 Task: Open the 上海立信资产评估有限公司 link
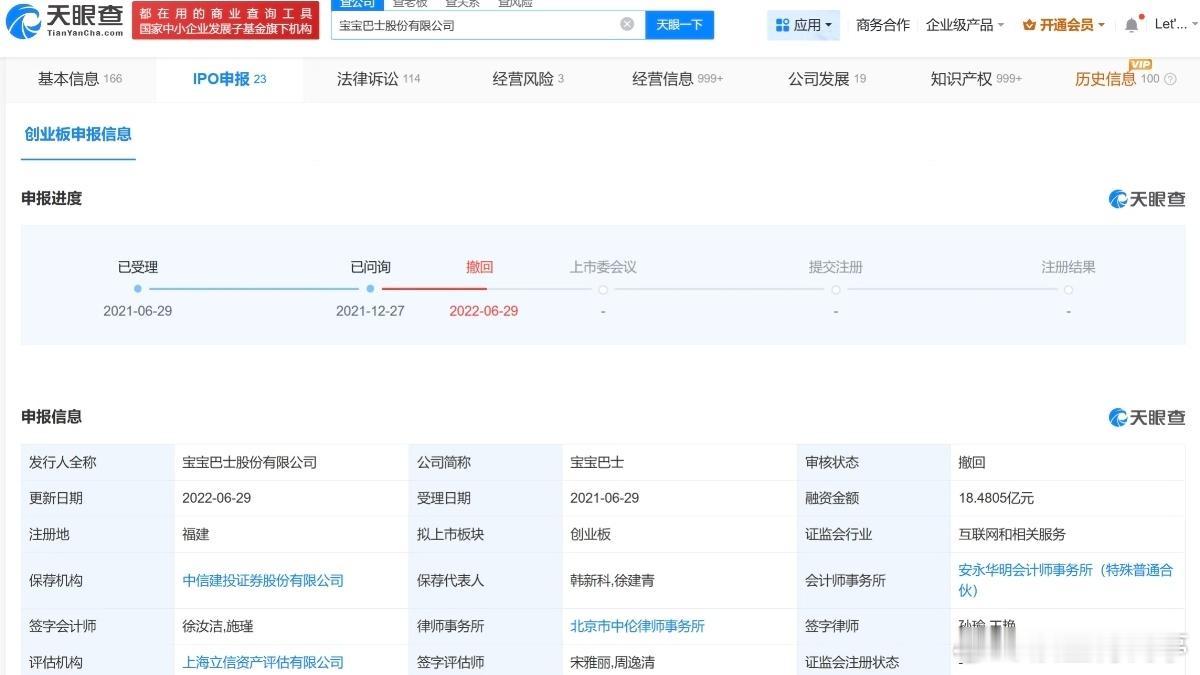pyautogui.click(x=263, y=662)
